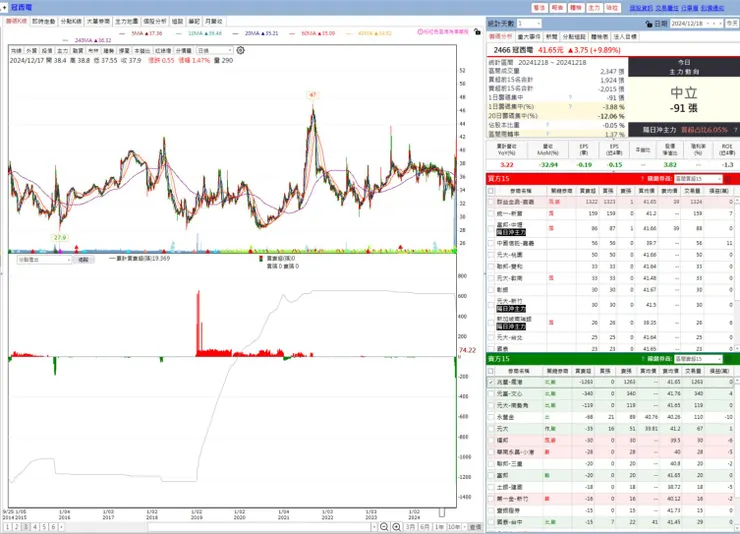This screenshot has height=534, width=740.
Task: Tick the checkbox for 凱基-台北 first buyer row
Action: (491, 202)
